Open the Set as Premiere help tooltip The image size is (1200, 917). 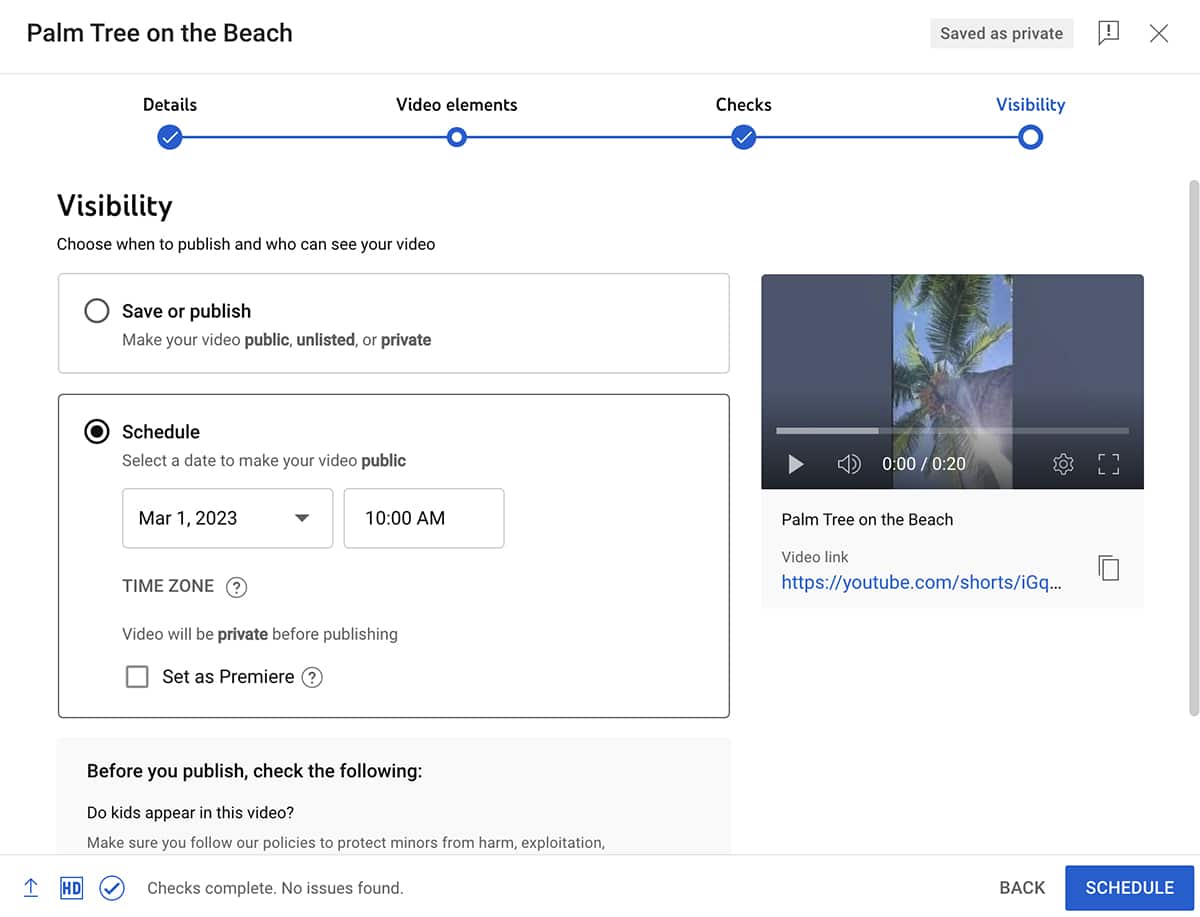tap(312, 677)
